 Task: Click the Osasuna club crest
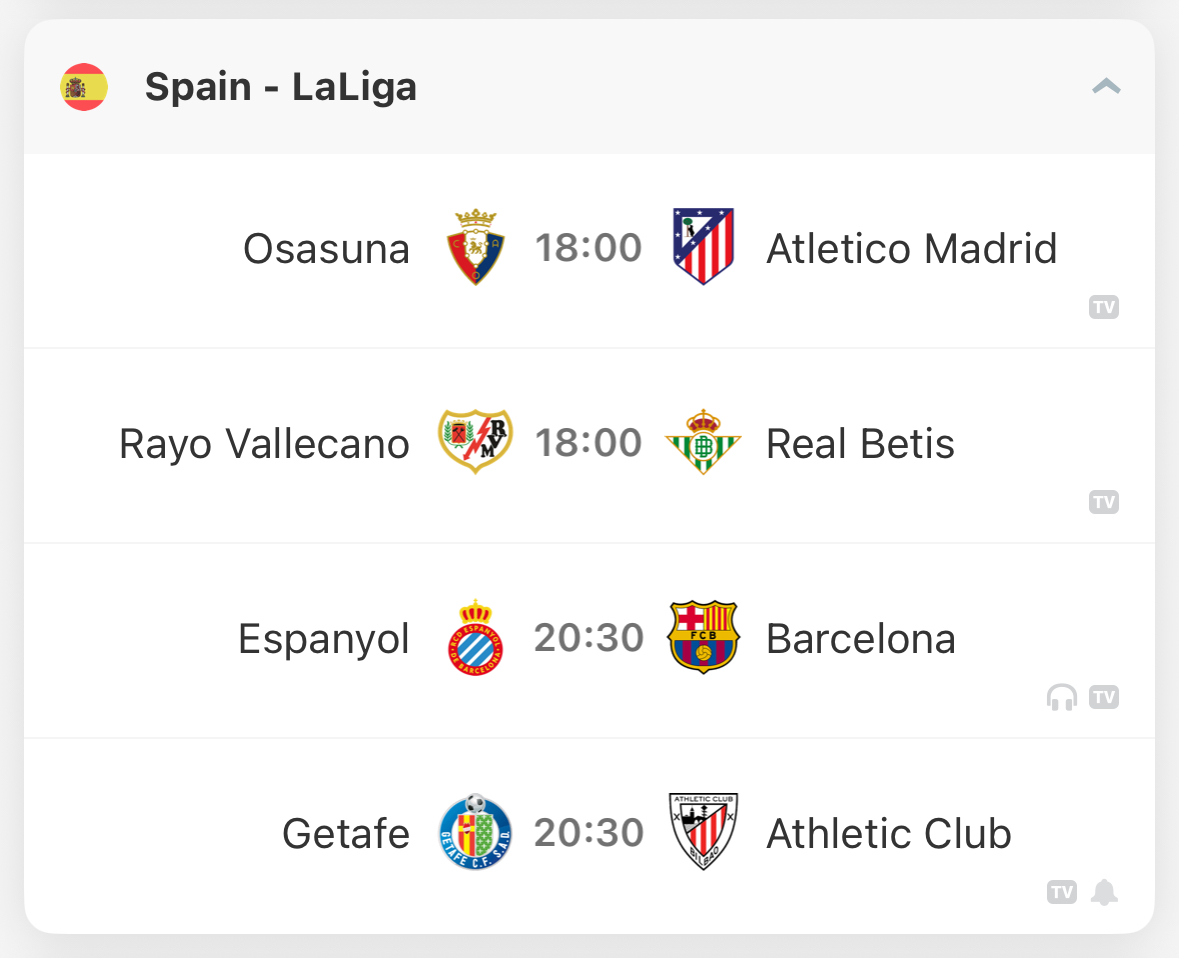pyautogui.click(x=475, y=247)
